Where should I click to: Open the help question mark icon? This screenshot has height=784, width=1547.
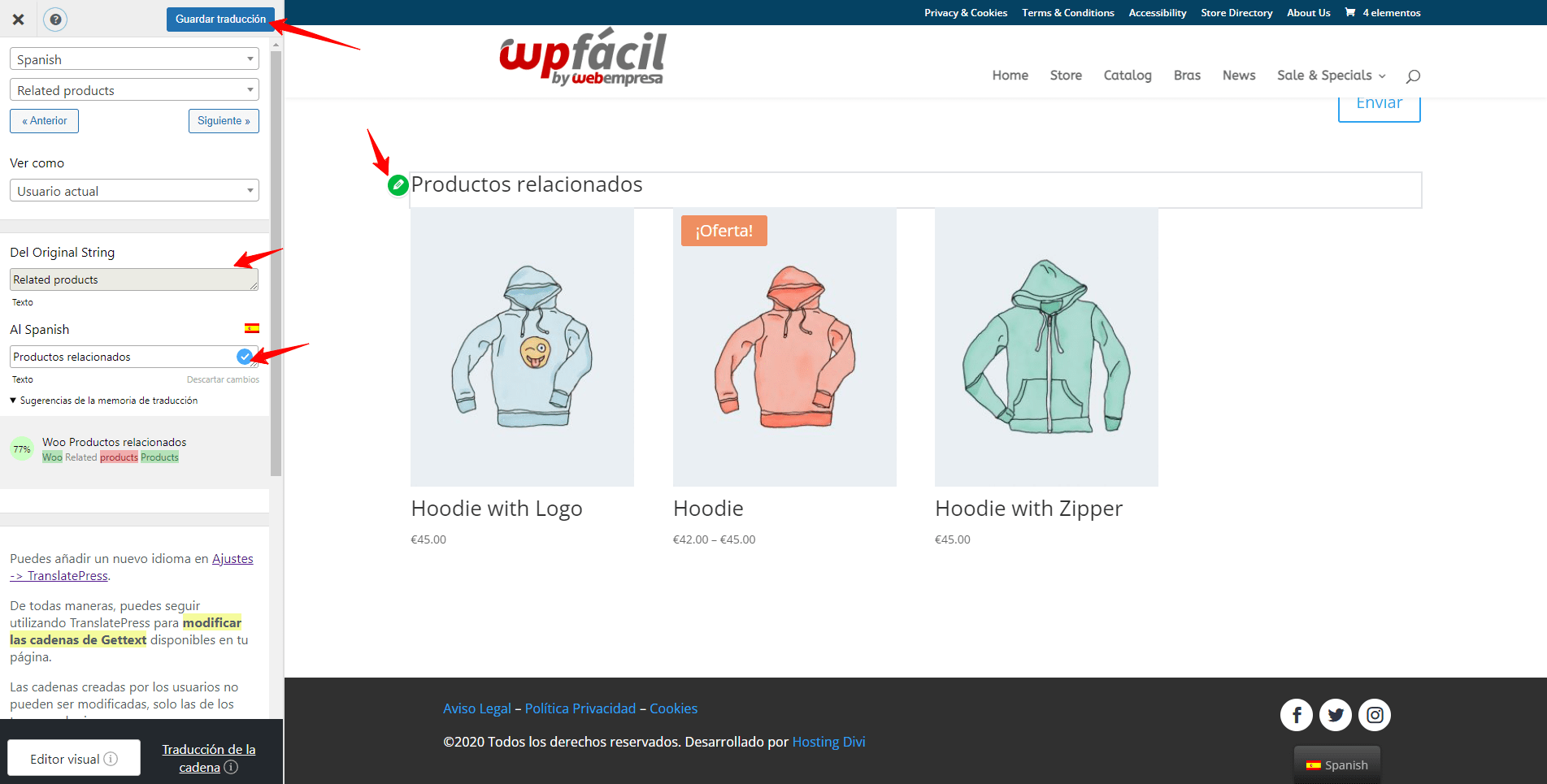tap(55, 19)
